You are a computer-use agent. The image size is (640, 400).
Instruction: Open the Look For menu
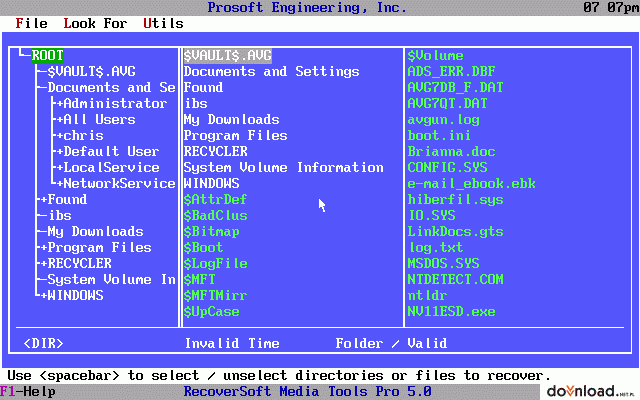pos(95,24)
